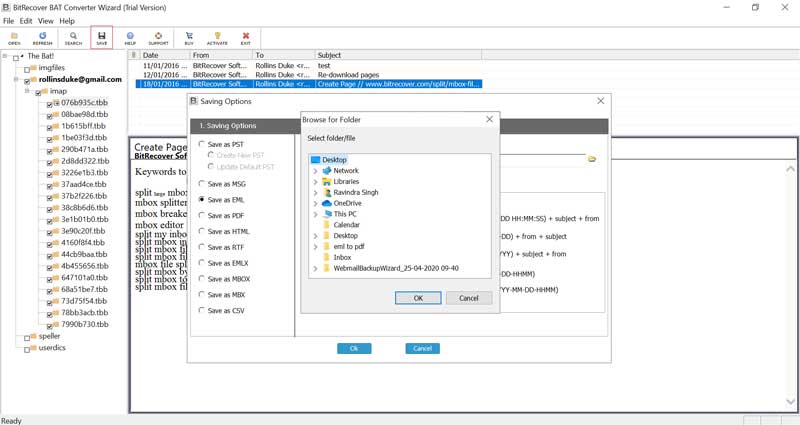Click OK in Browse for Folder
This screenshot has width=800, height=425.
418,298
